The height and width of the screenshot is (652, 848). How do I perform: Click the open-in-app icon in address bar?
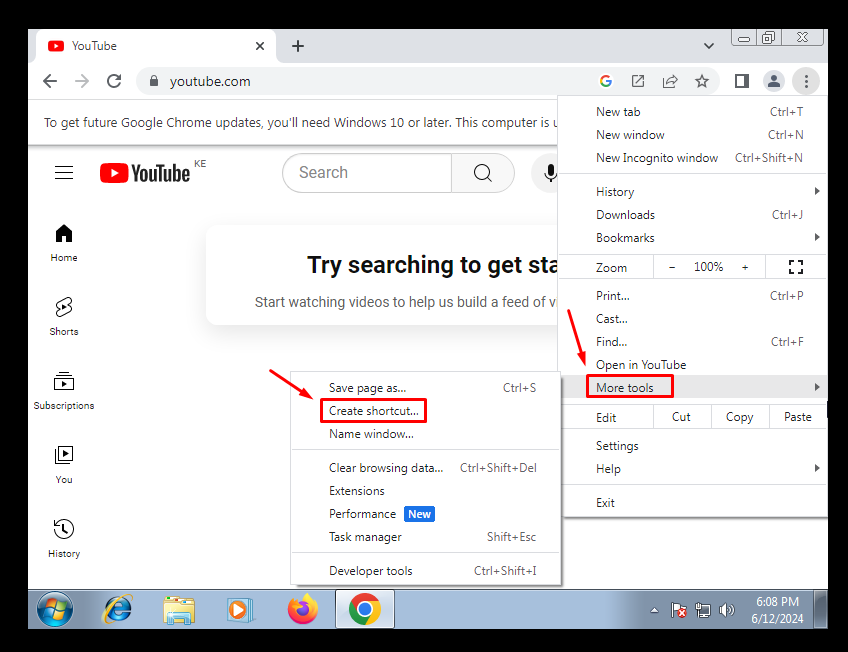click(638, 81)
